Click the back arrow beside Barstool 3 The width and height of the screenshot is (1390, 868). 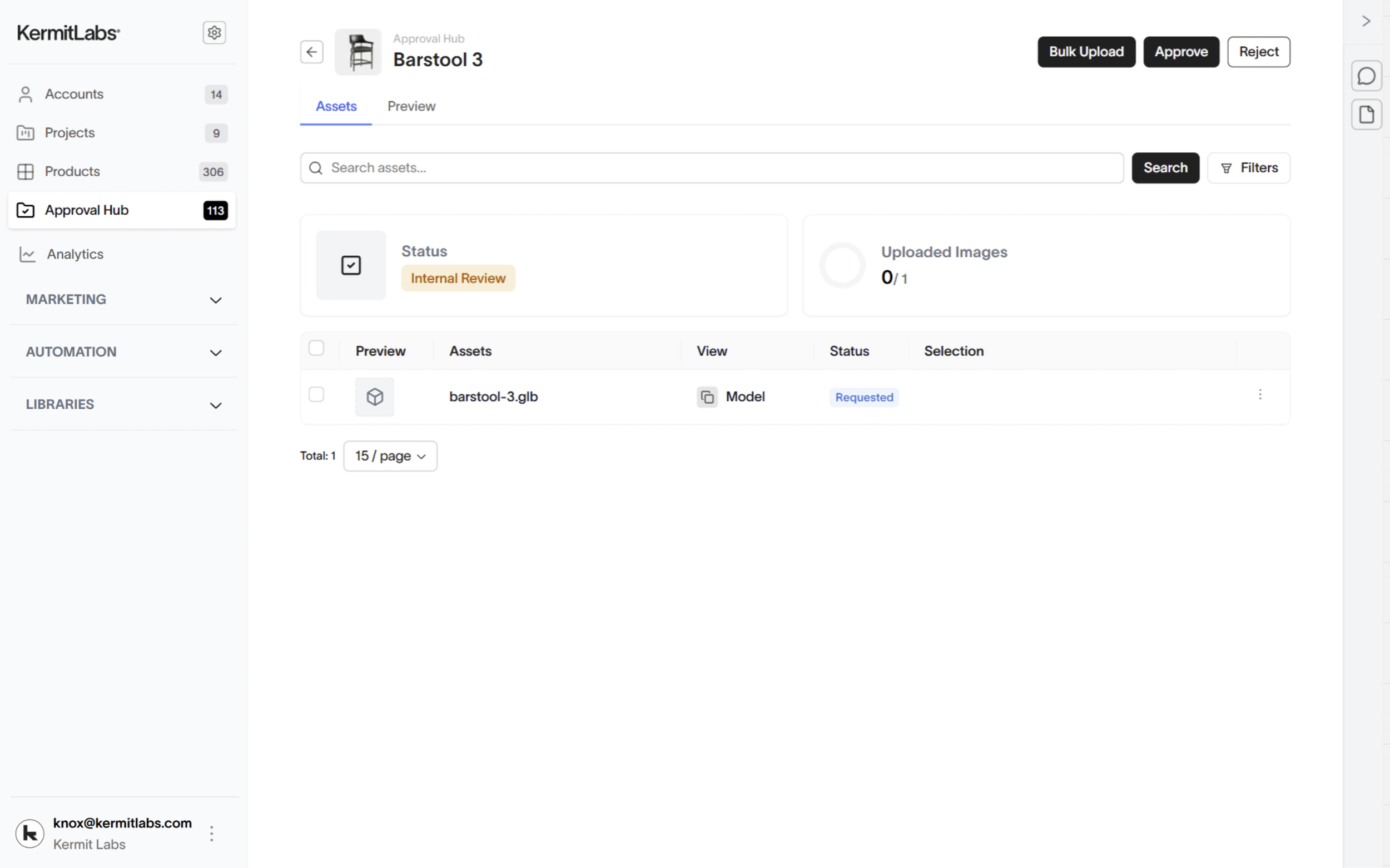311,52
